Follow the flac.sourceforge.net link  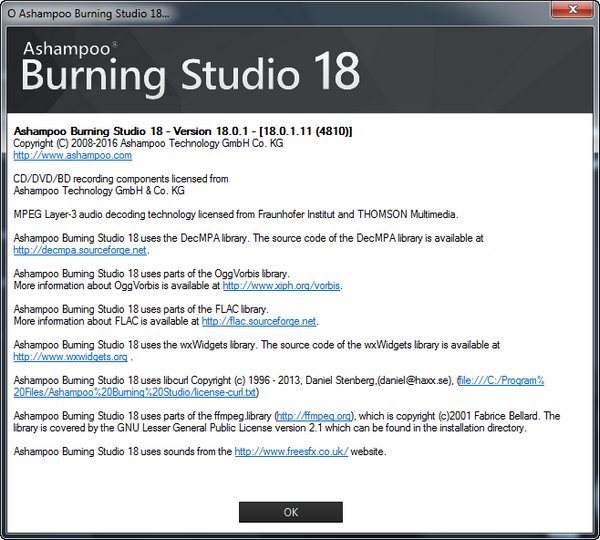pyautogui.click(x=259, y=321)
